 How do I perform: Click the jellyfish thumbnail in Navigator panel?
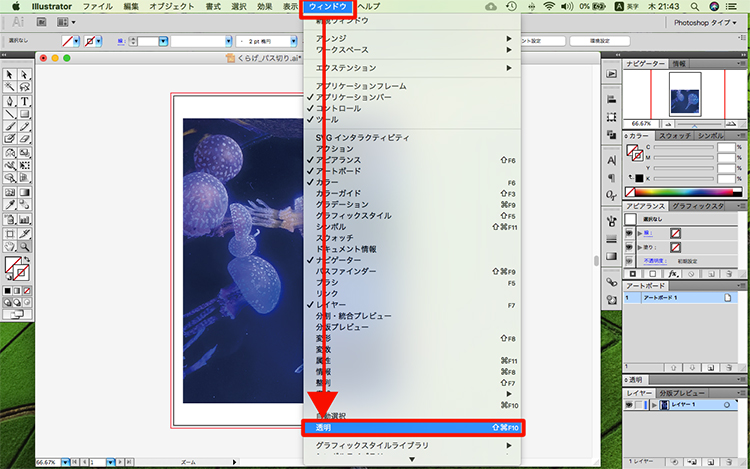point(685,99)
